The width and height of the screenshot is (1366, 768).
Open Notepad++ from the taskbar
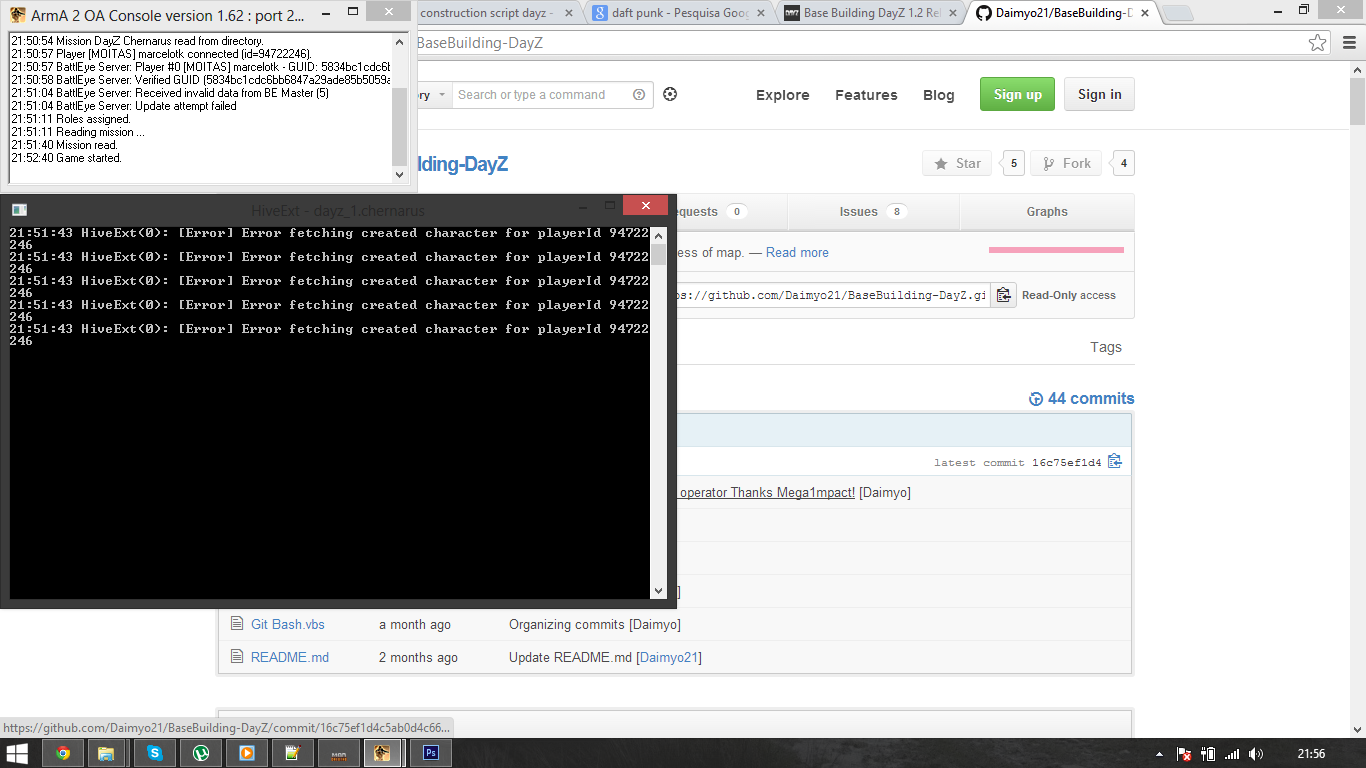click(x=292, y=753)
